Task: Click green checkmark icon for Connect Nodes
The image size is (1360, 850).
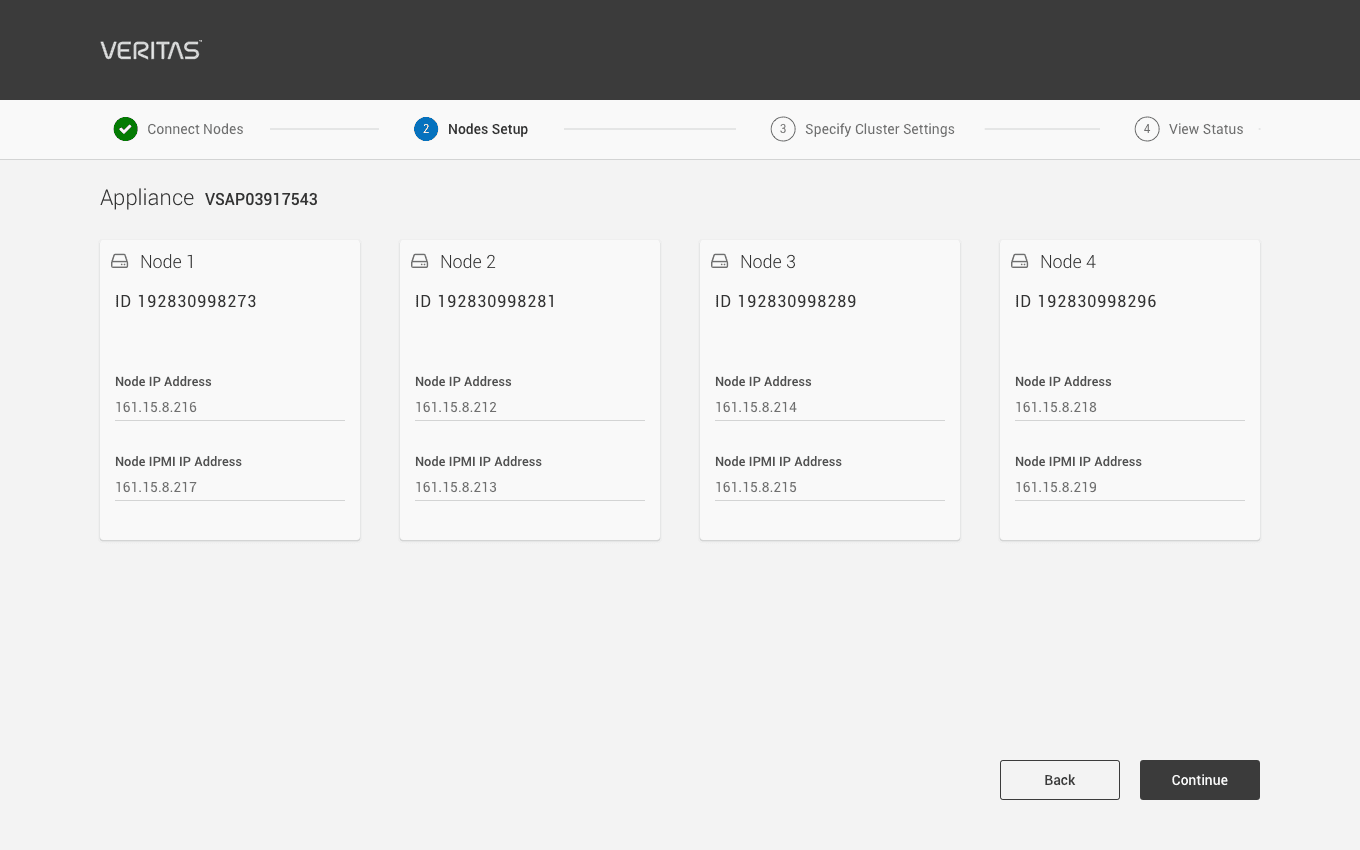Action: pyautogui.click(x=125, y=129)
